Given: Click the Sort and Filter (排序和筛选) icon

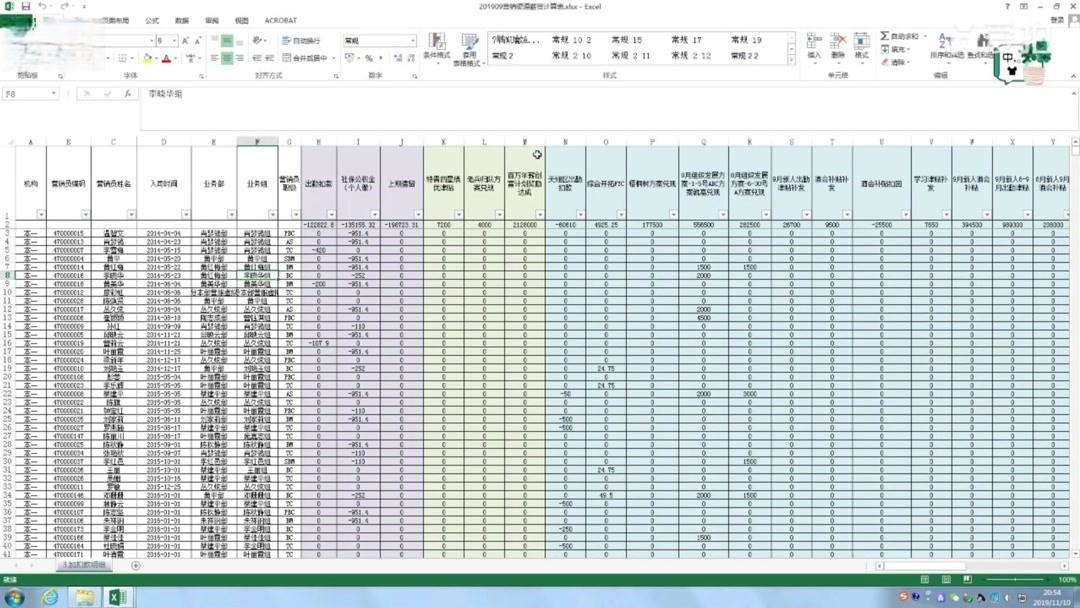Looking at the screenshot, I should (945, 44).
